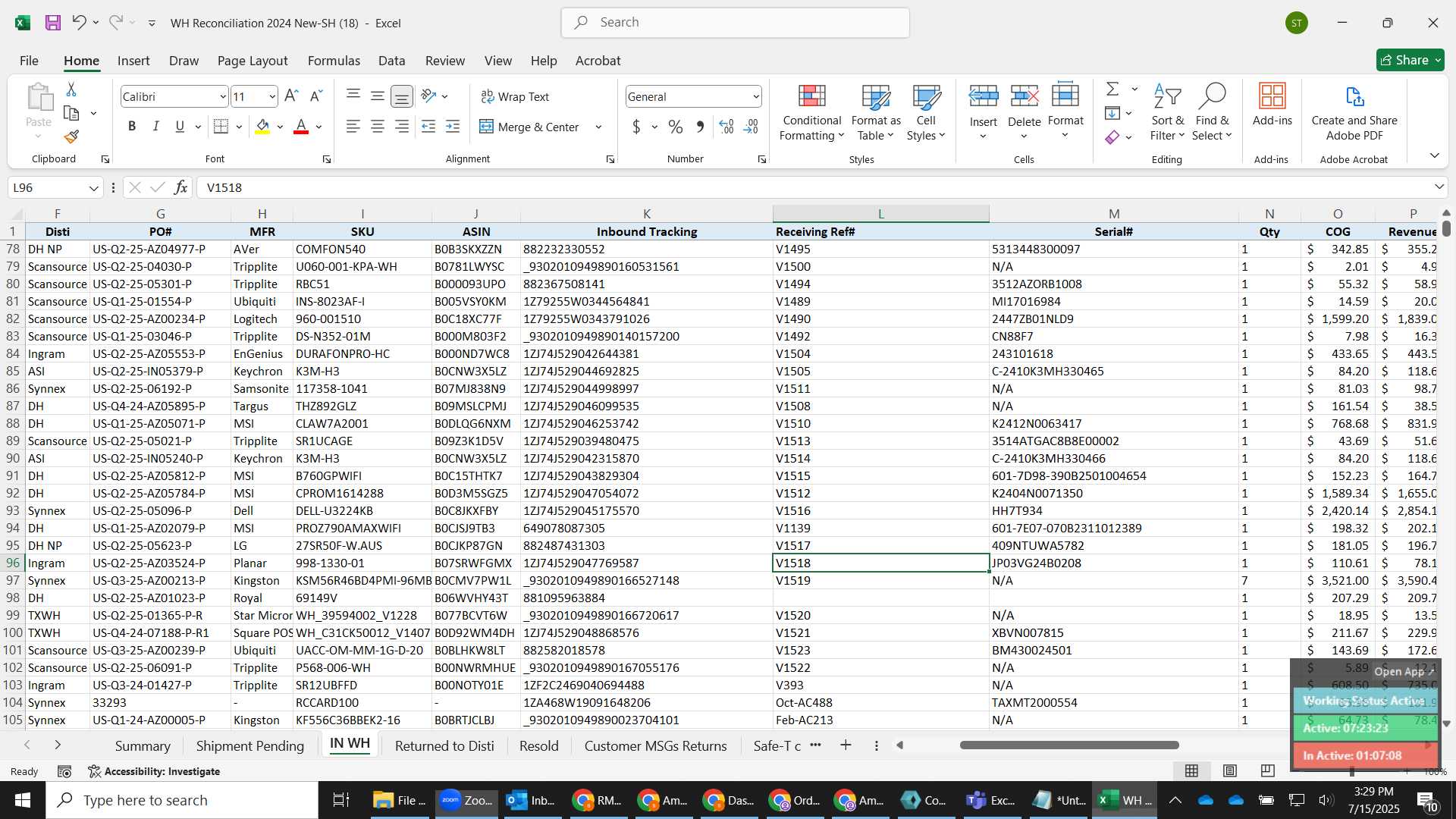Toggle Merge & Center

[529, 127]
